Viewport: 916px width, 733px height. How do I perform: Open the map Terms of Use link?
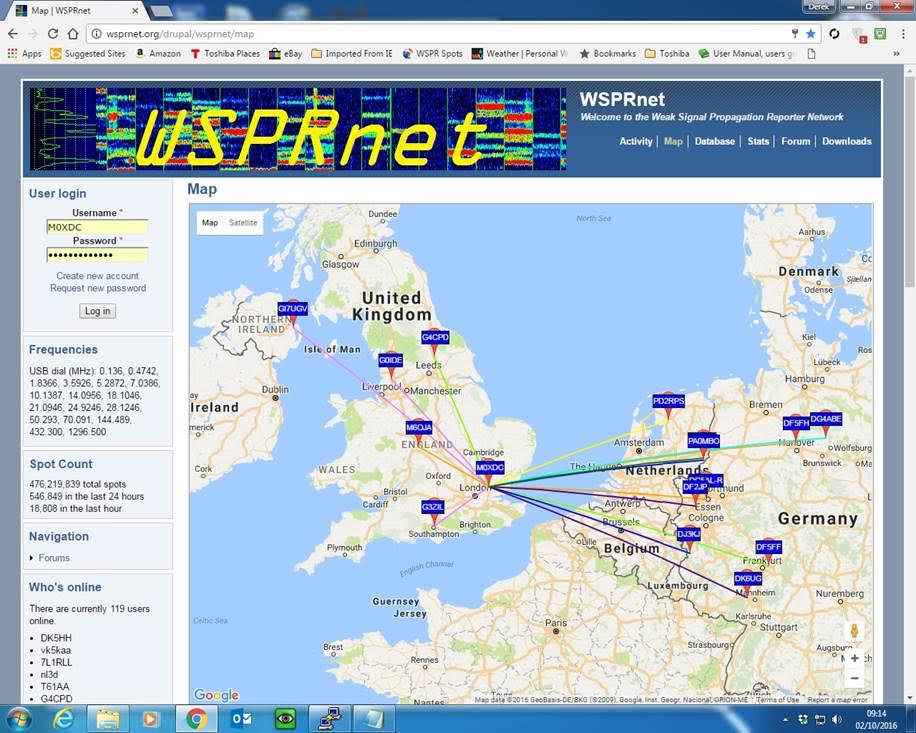[777, 700]
